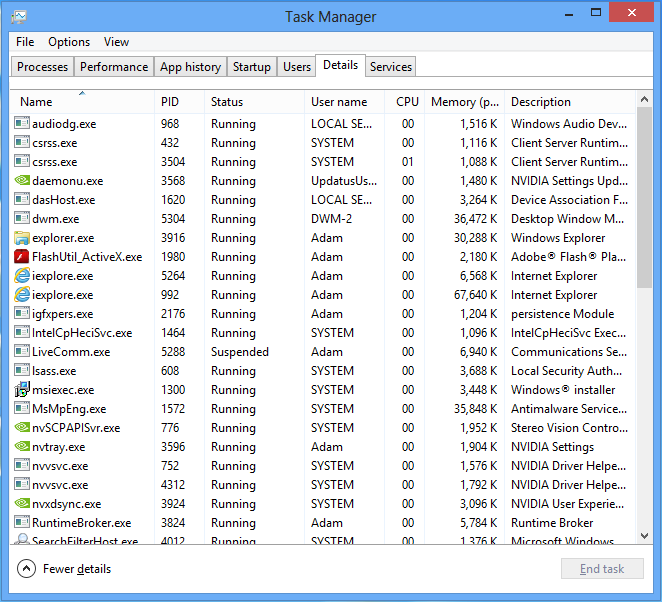Click the scrollbar down arrow
The image size is (662, 602).
pos(644,536)
